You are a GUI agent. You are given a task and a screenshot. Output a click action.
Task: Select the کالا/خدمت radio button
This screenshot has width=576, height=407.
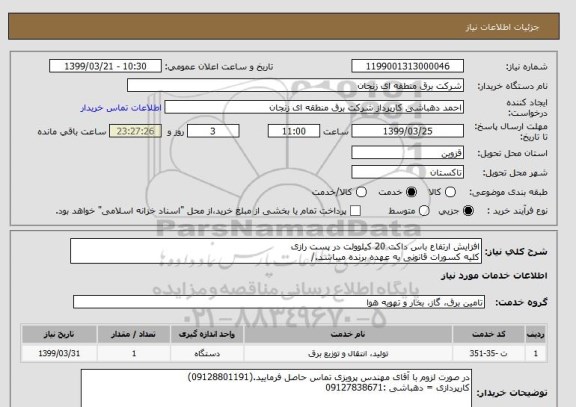(361, 192)
